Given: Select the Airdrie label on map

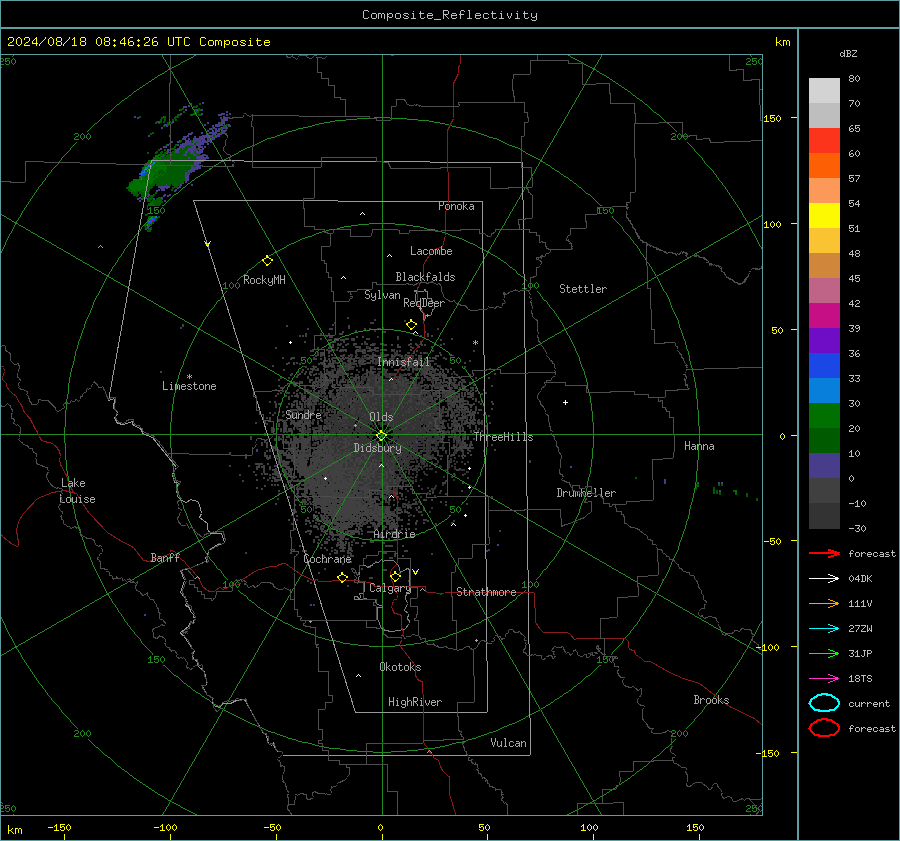Looking at the screenshot, I should pyautogui.click(x=394, y=534).
